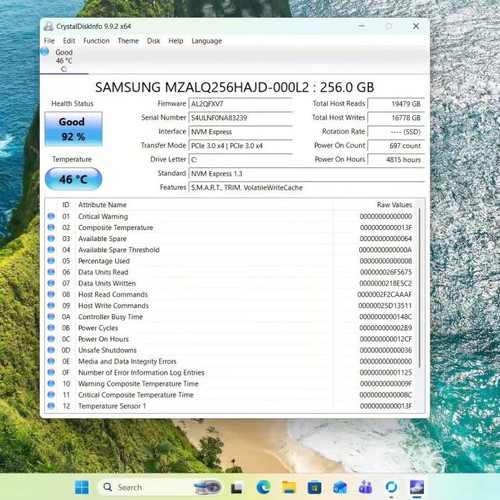Click the Total Host Writes value 16778 GB
Screen dimensions: 500x500
point(396,118)
